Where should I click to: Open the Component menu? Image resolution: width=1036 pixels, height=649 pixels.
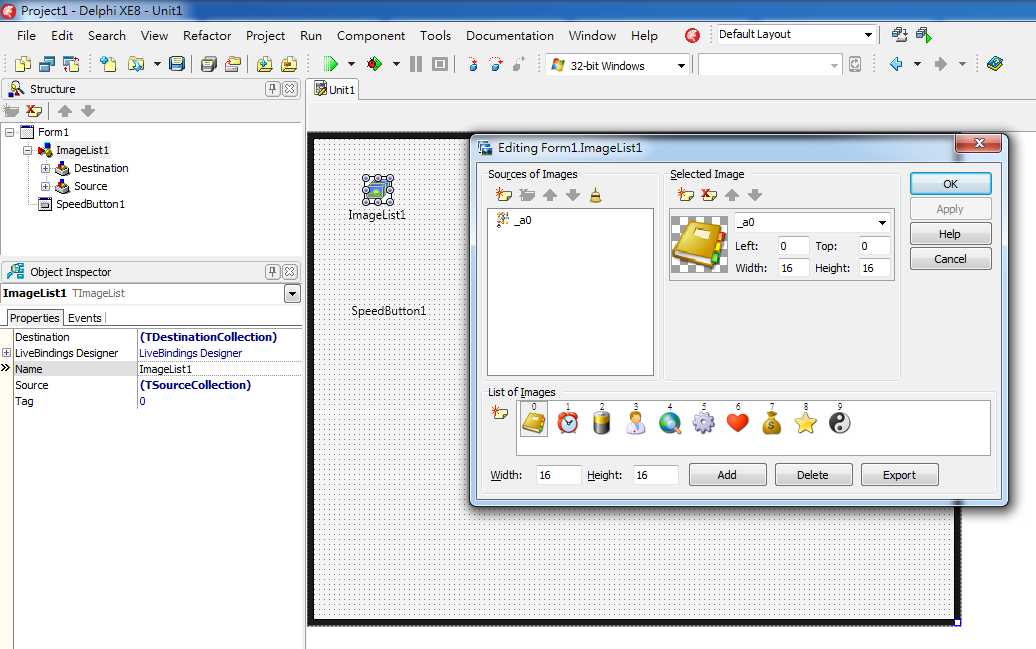point(371,36)
